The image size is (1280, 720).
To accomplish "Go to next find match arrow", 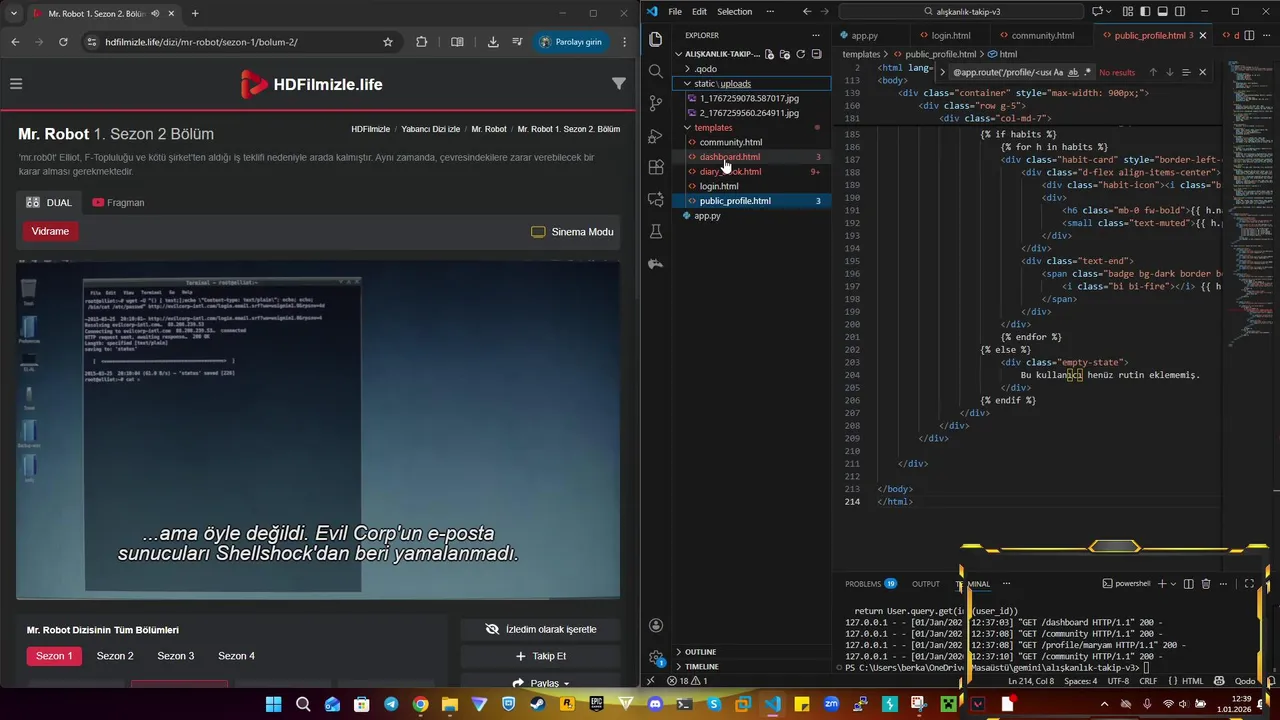I will pyautogui.click(x=1169, y=72).
